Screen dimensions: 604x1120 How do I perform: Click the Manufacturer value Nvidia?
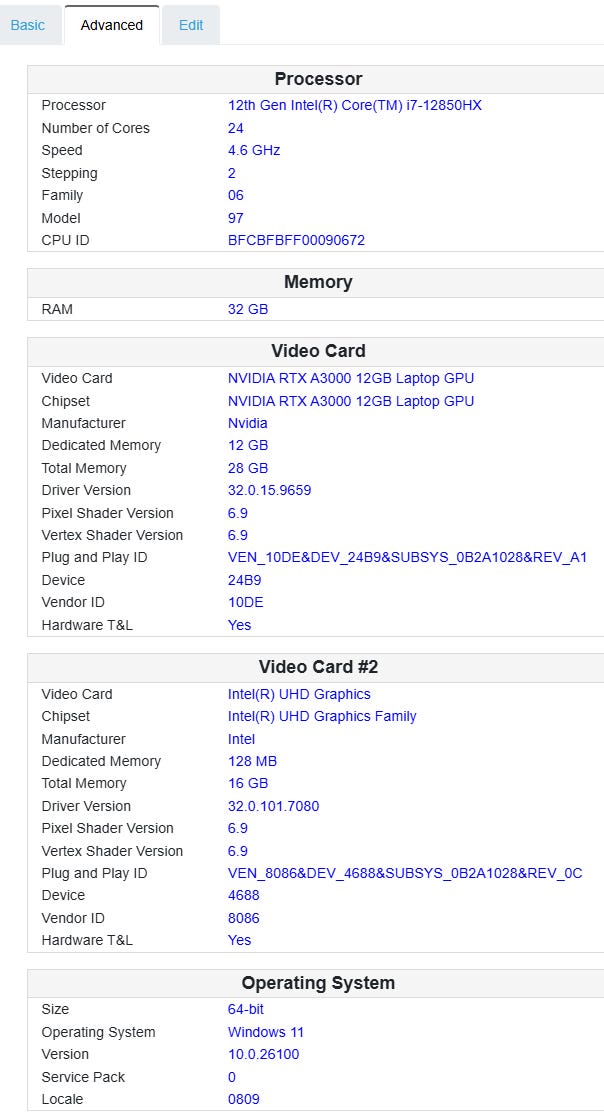[248, 423]
